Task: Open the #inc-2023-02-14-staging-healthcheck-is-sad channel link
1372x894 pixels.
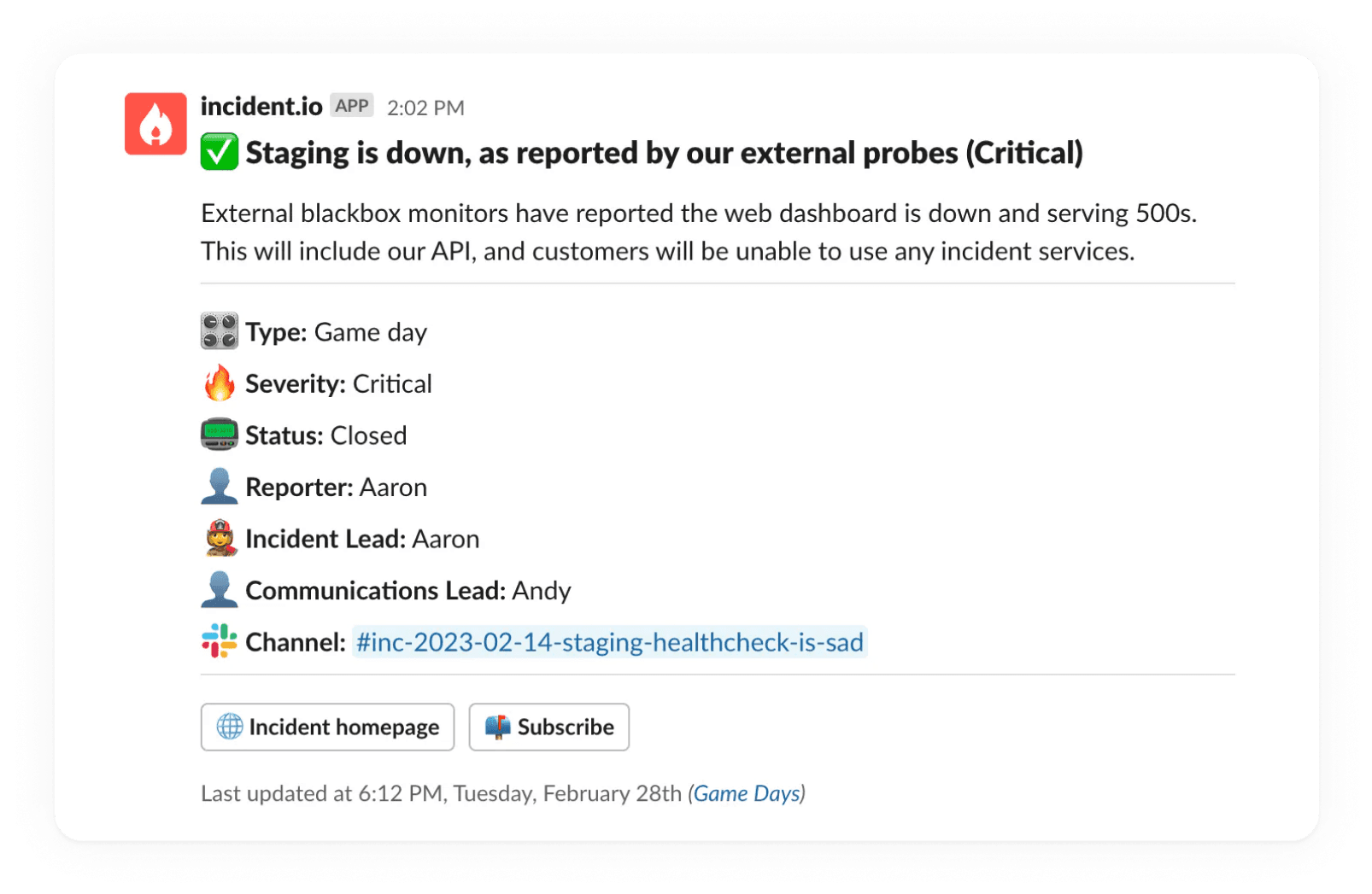Action: pyautogui.click(x=609, y=642)
